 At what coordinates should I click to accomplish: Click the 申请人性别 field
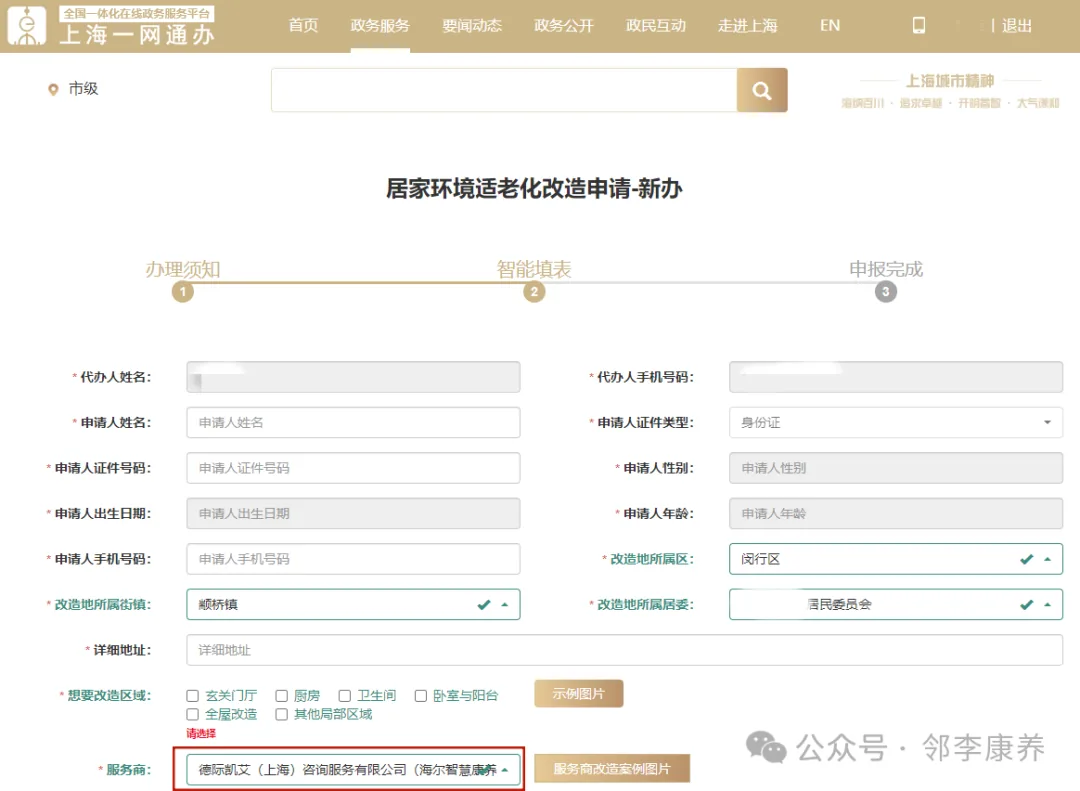tap(895, 468)
